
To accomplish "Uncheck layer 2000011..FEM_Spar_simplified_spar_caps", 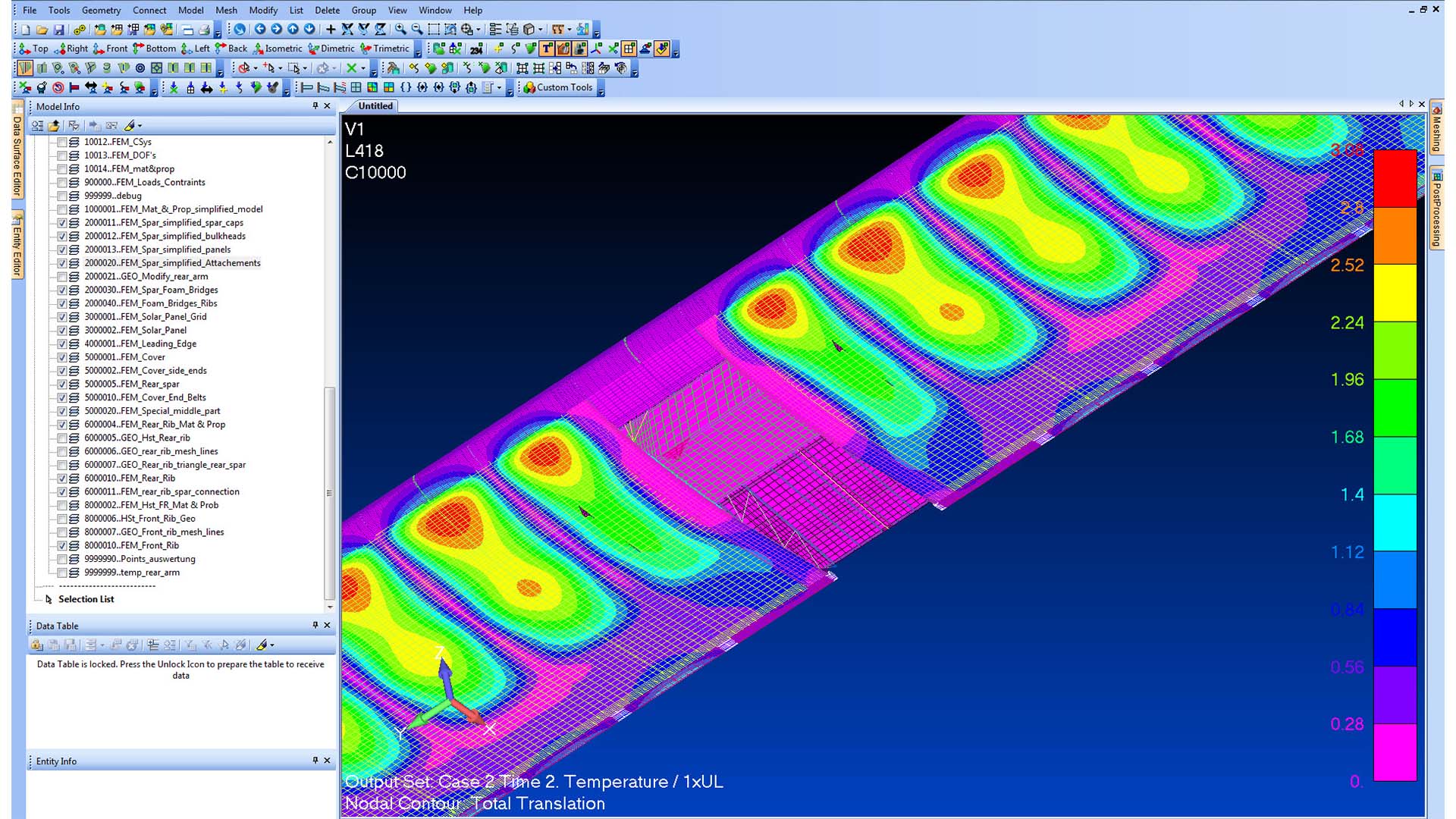I will 63,222.
